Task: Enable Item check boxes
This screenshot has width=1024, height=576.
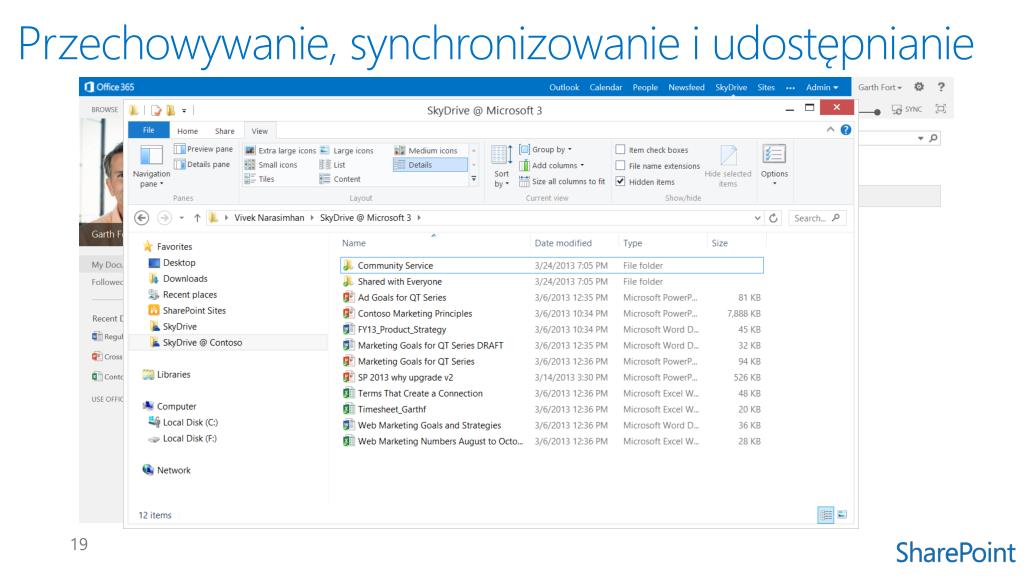Action: click(620, 150)
